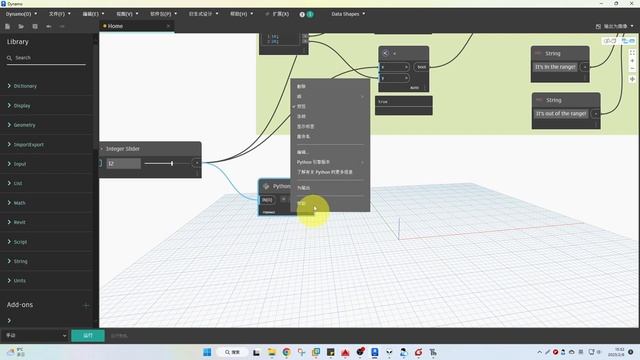The height and width of the screenshot is (360, 640).
Task: Click bool output port of less-than node
Action: pyautogui.click(x=421, y=67)
